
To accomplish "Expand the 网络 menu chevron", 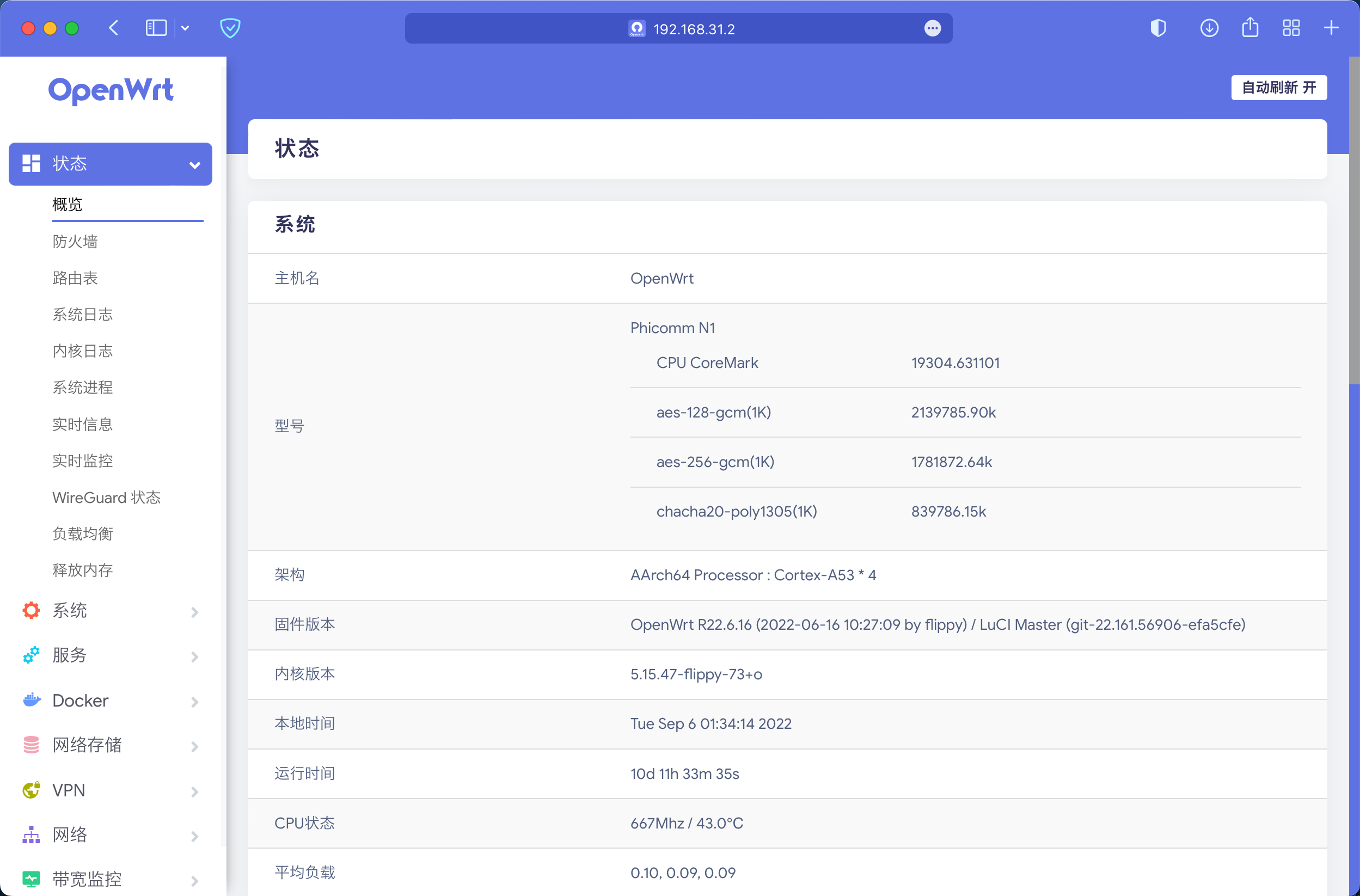I will (194, 836).
